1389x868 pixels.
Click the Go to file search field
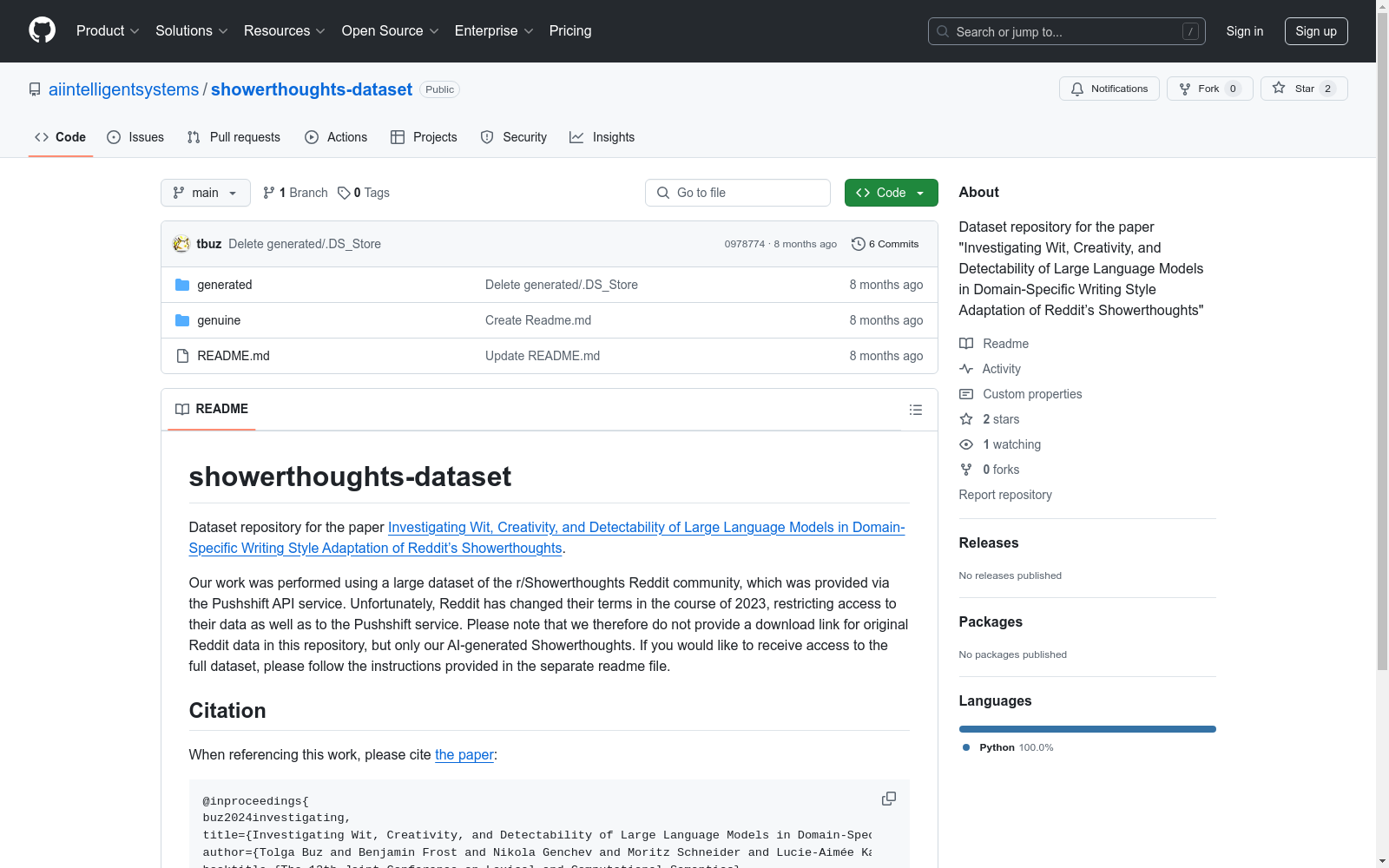738,193
